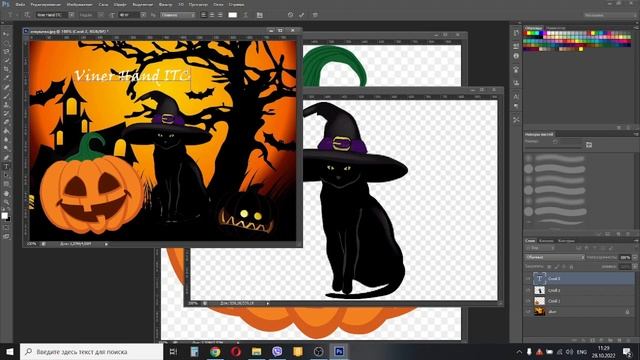
Task: Select the Quick Selection tool
Action: tap(6, 60)
